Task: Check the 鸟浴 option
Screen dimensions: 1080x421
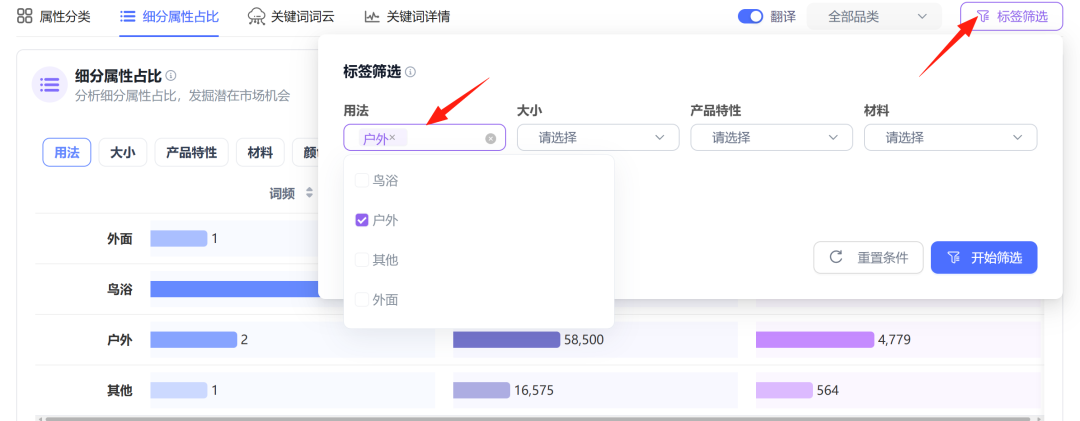Action: [x=362, y=181]
